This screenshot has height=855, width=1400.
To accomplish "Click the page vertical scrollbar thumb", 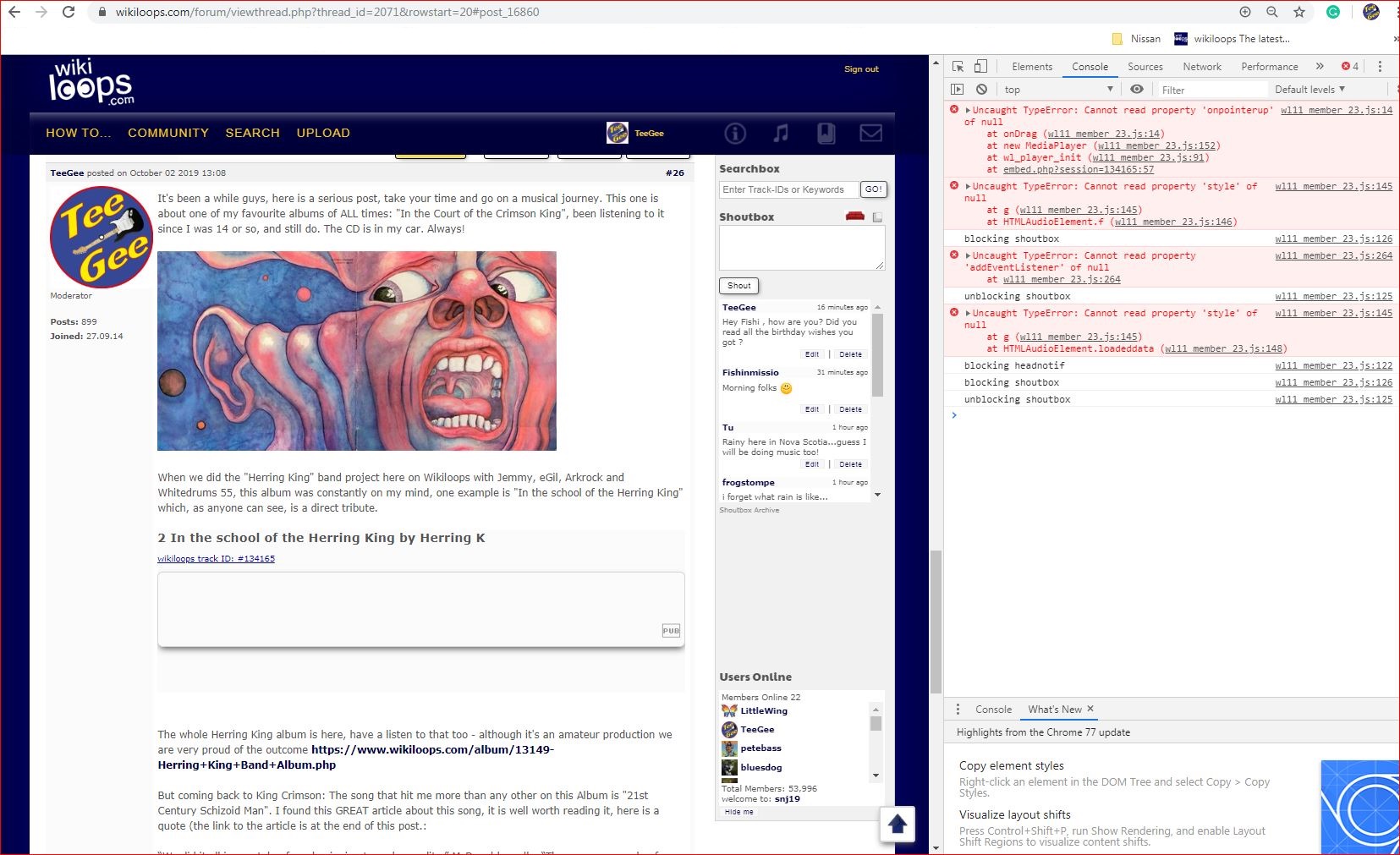I will [x=936, y=622].
